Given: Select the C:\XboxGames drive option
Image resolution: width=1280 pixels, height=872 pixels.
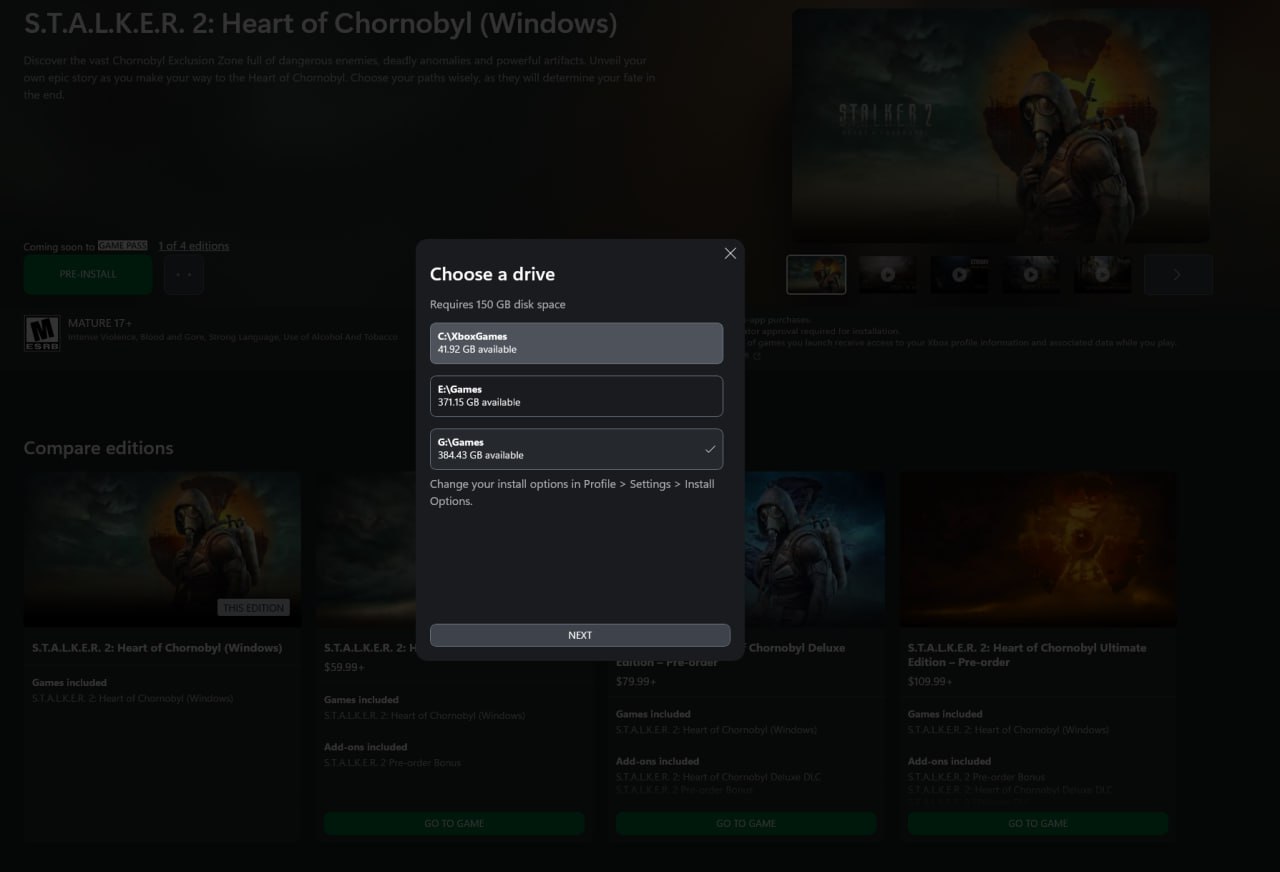Looking at the screenshot, I should click(x=576, y=343).
